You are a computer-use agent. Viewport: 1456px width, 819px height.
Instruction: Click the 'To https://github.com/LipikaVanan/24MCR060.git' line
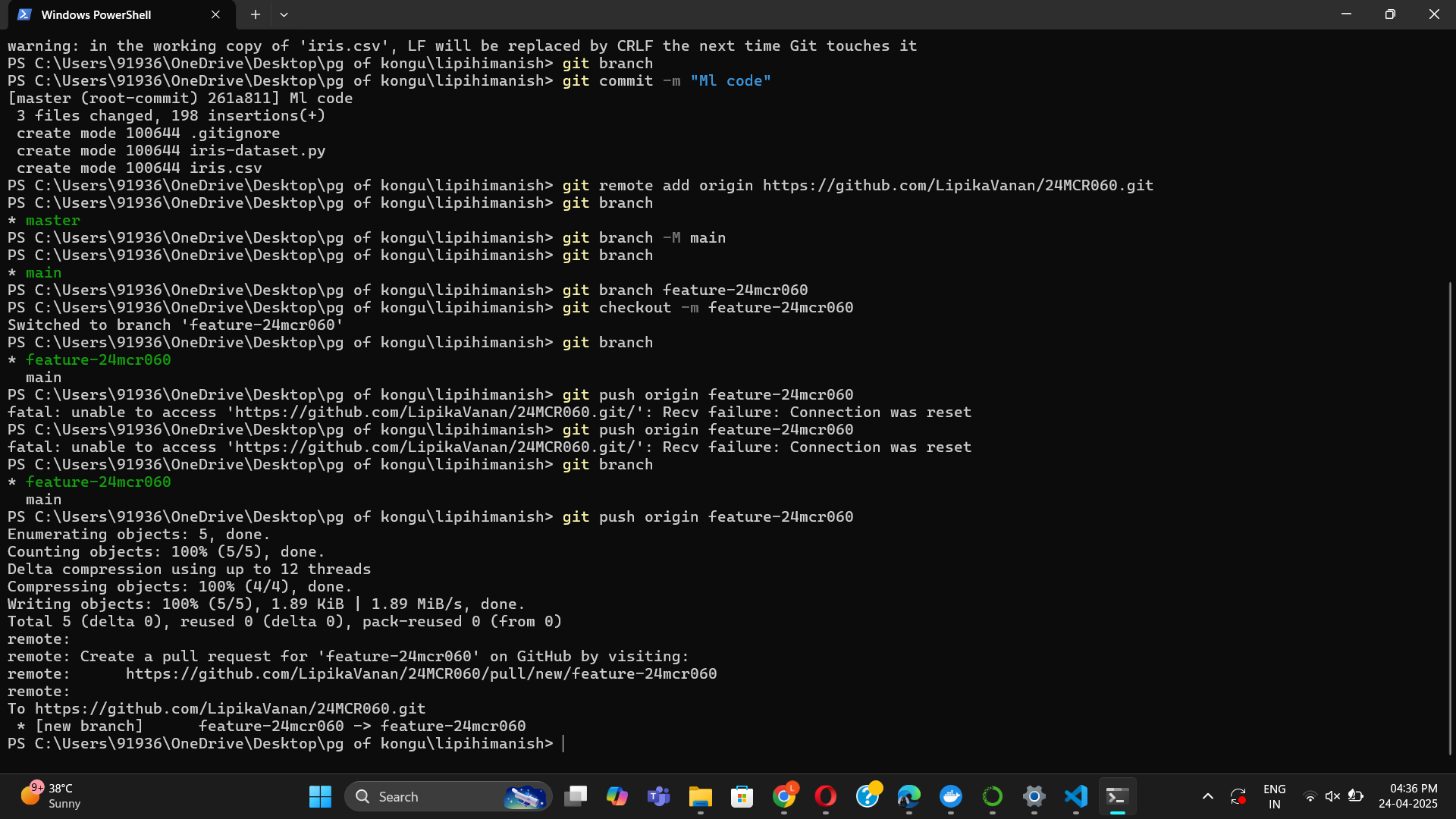pyautogui.click(x=217, y=708)
